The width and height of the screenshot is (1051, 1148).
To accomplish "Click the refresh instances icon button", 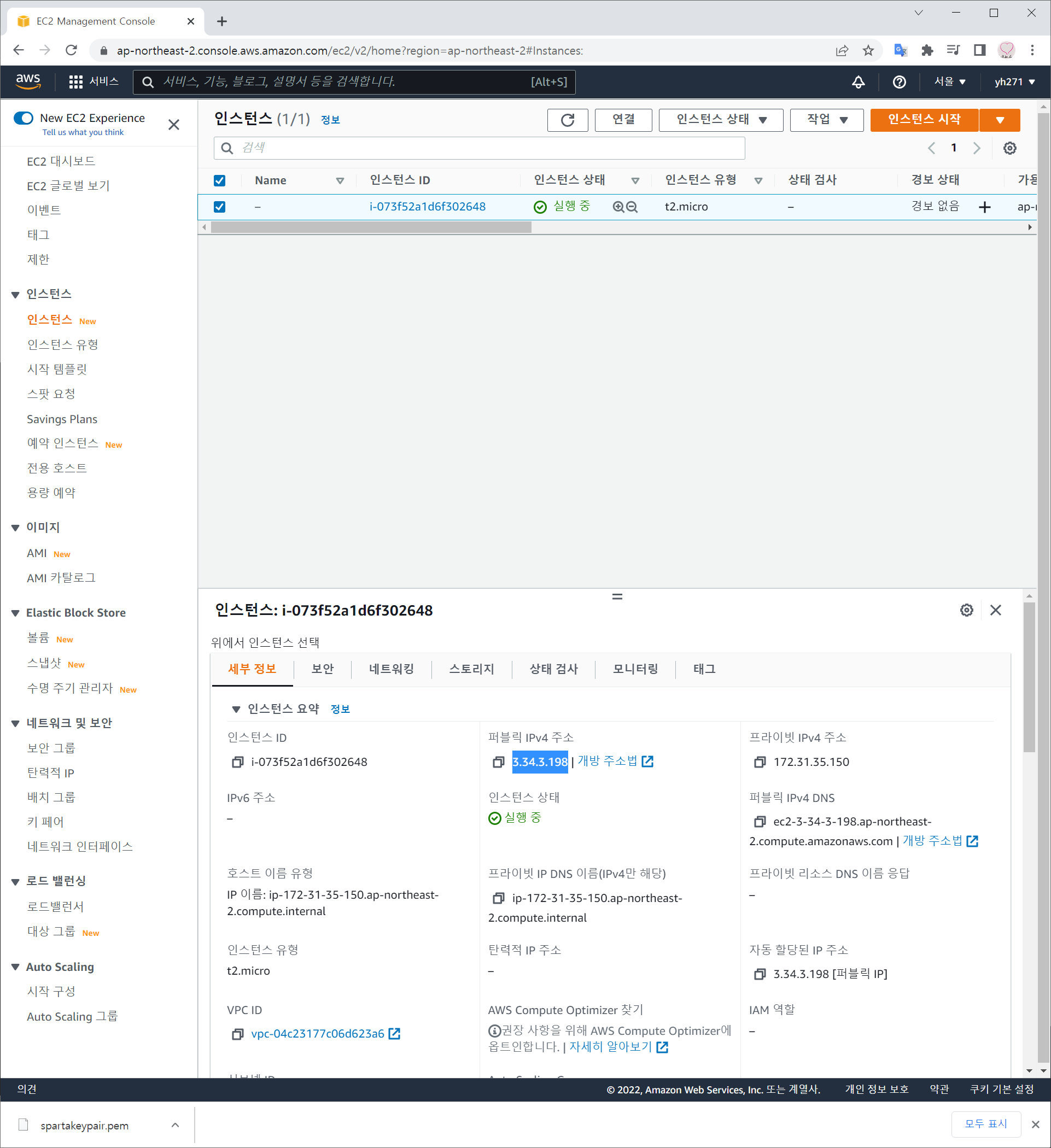I will [567, 120].
